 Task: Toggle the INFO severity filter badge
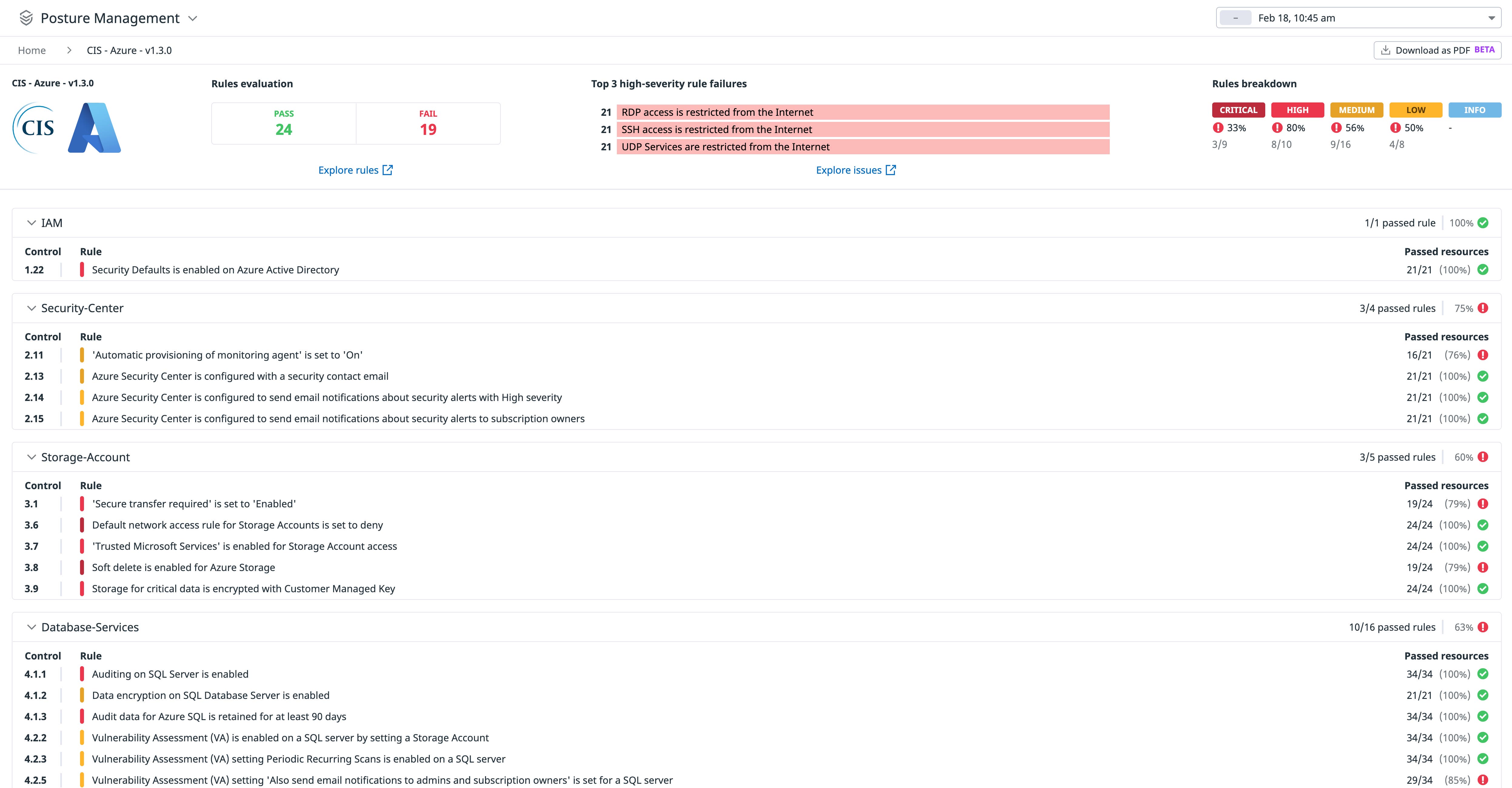point(1475,110)
